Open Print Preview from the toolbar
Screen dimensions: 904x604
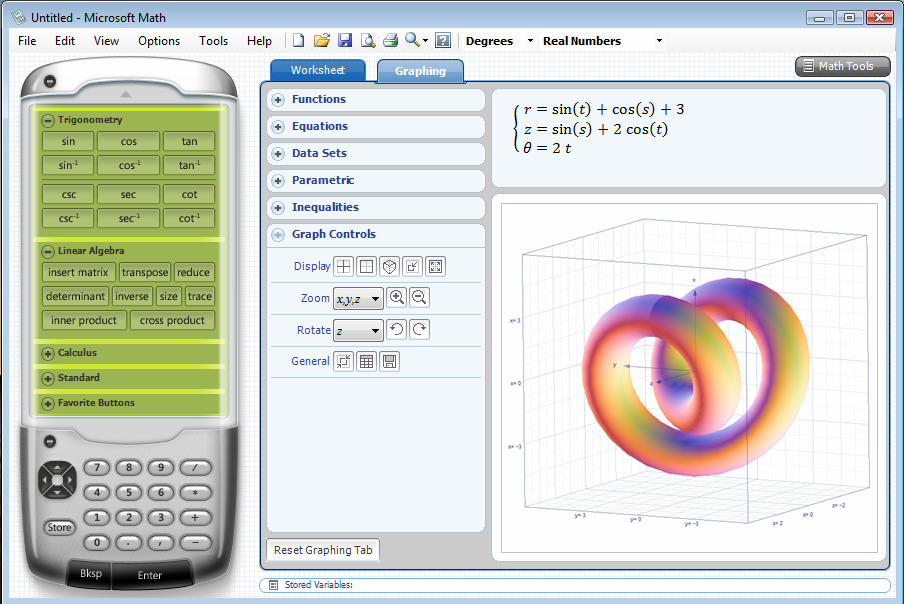click(368, 40)
